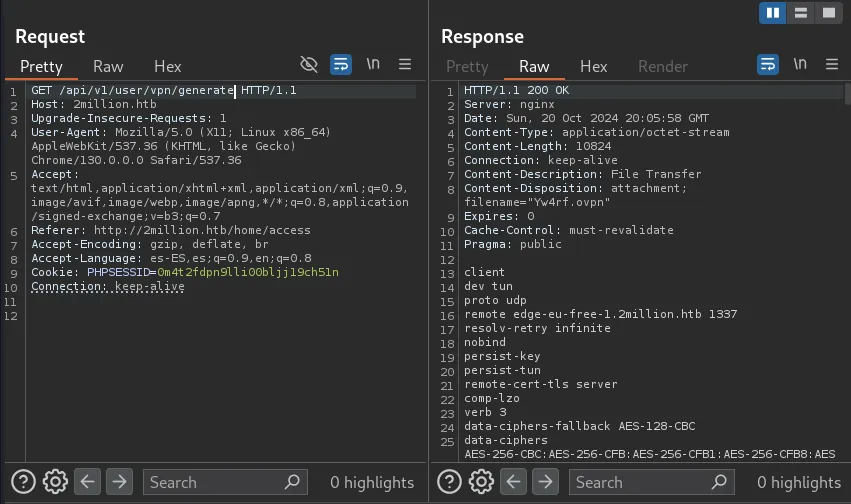Open the Raw tab in Request
The width and height of the screenshot is (851, 504).
click(108, 66)
